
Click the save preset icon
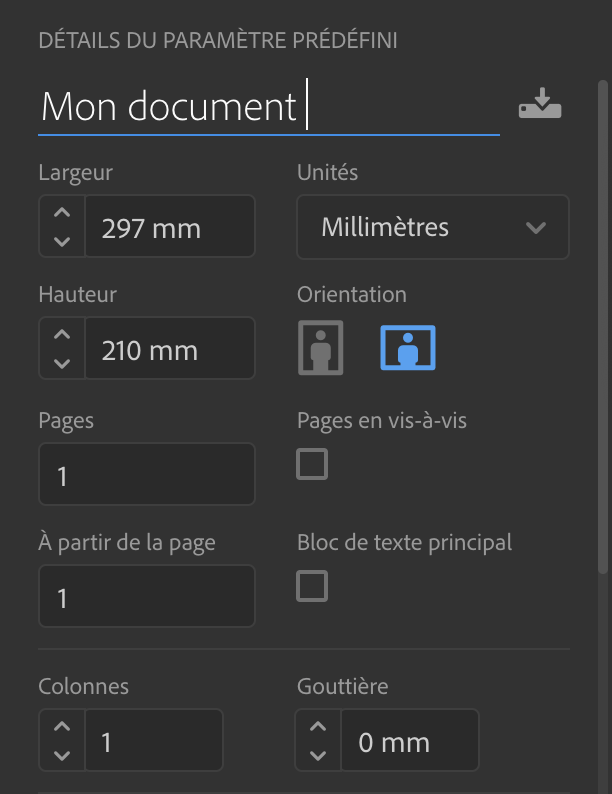tap(540, 104)
